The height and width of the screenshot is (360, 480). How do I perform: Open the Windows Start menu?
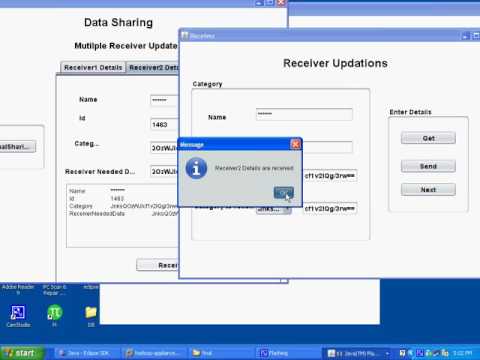pyautogui.click(x=22, y=353)
